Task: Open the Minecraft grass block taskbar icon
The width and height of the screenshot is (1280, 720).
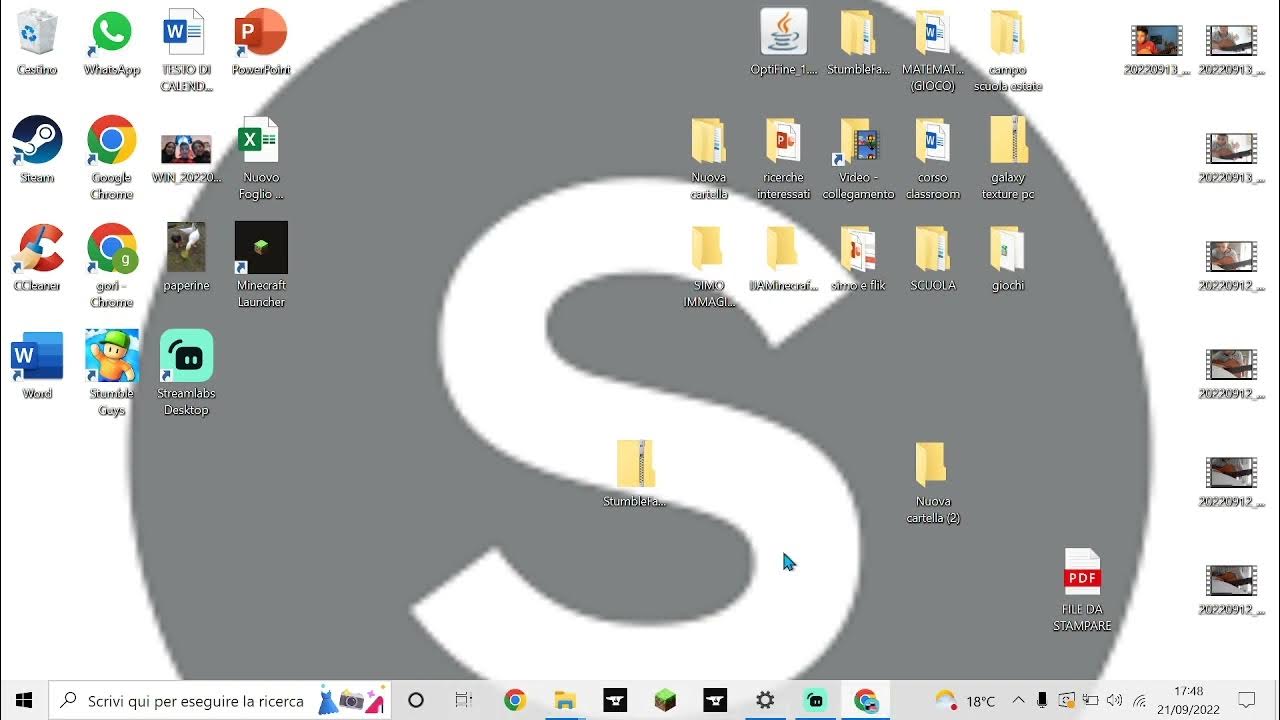Action: [x=665, y=700]
